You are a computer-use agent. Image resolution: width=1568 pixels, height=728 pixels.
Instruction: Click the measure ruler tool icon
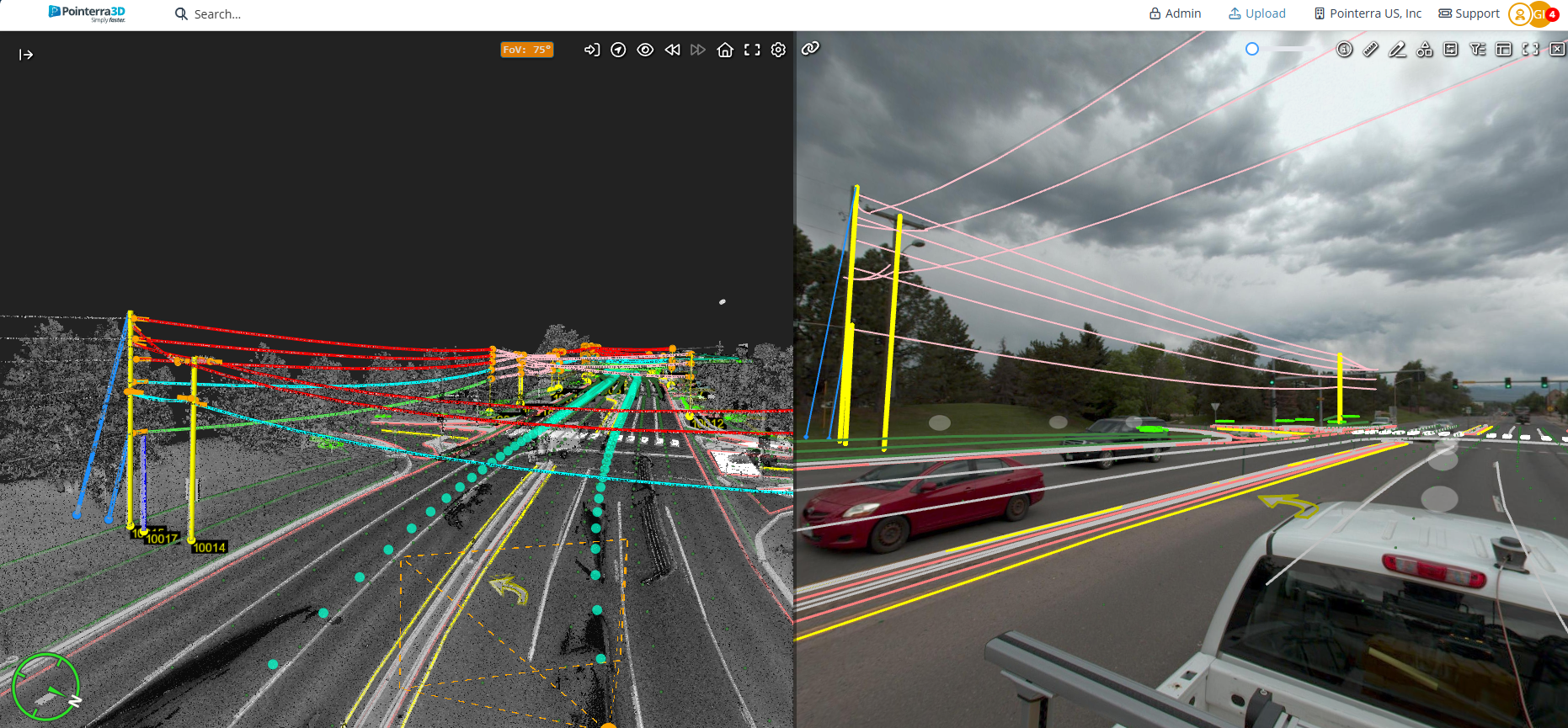click(1371, 50)
